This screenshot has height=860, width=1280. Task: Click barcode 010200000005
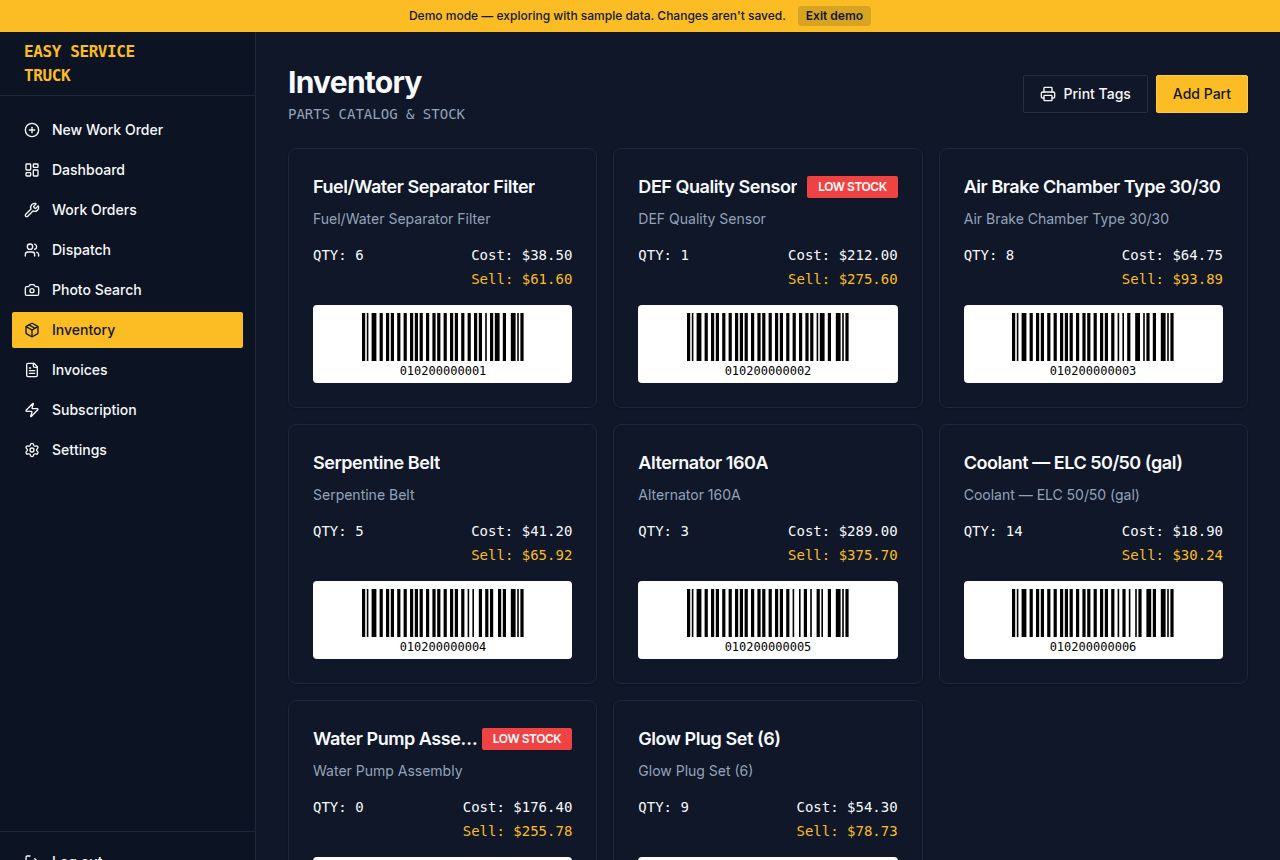click(x=768, y=620)
